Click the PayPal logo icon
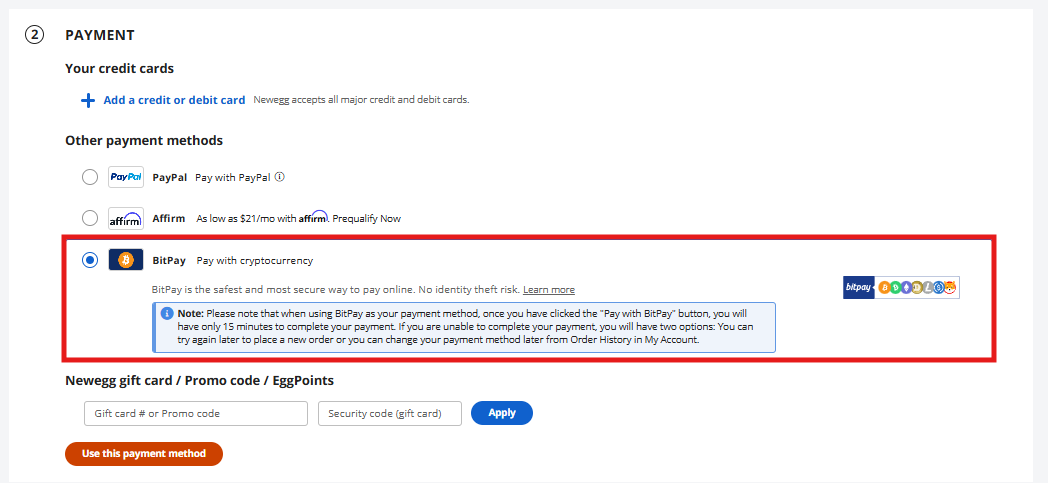The height and width of the screenshot is (483, 1048). tap(126, 177)
